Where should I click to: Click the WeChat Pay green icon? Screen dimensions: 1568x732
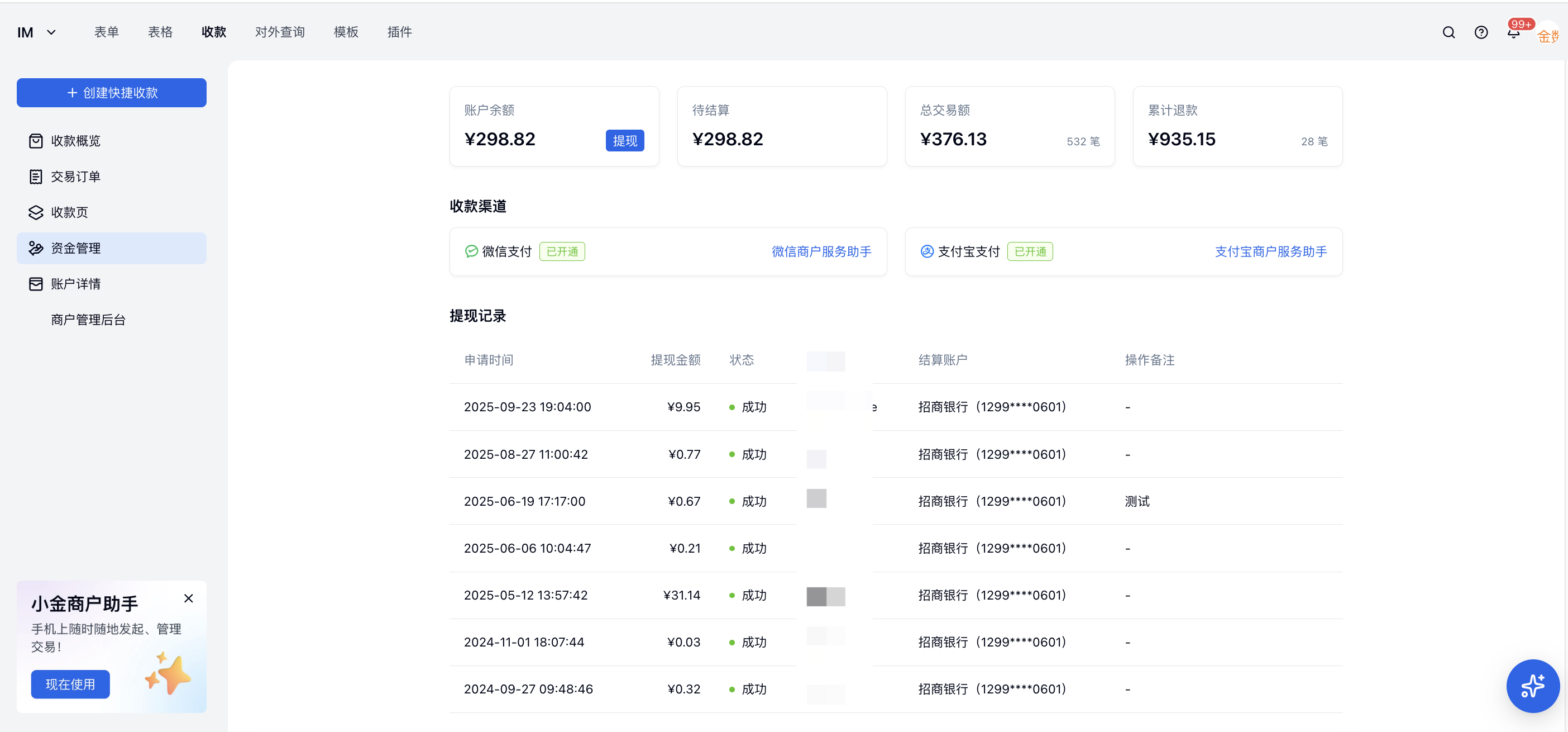(471, 251)
